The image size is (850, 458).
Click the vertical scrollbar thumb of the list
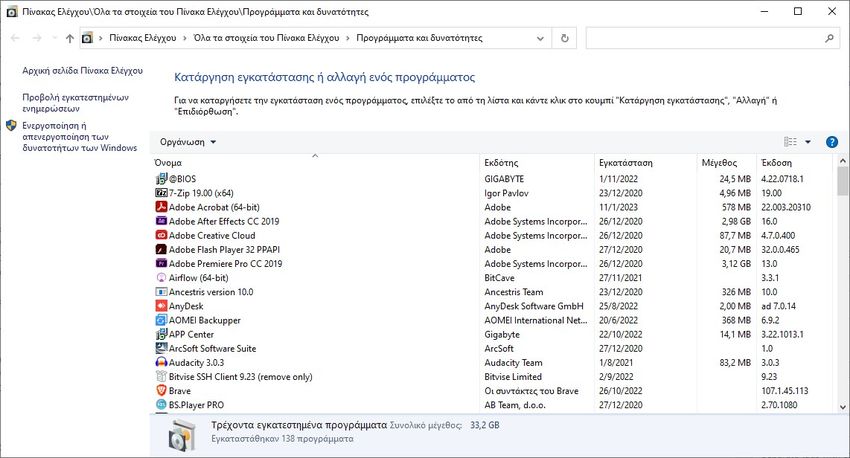pos(842,180)
